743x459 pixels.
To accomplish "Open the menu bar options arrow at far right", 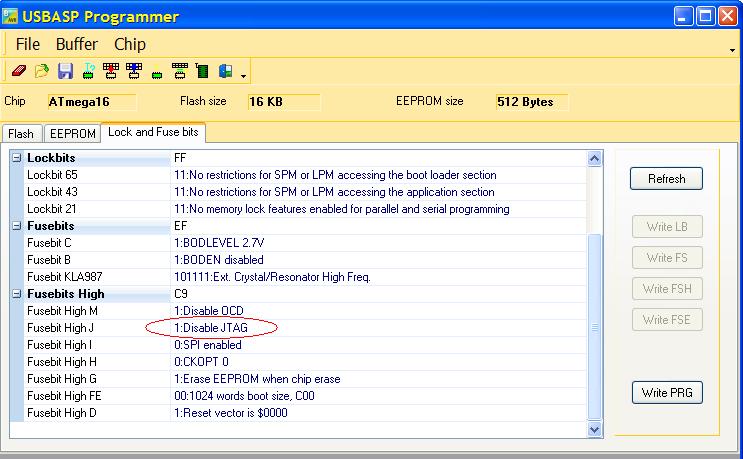I will pyautogui.click(x=733, y=50).
